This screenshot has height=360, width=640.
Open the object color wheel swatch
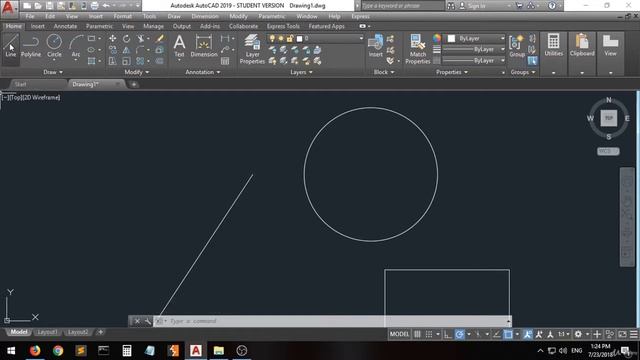[437, 38]
